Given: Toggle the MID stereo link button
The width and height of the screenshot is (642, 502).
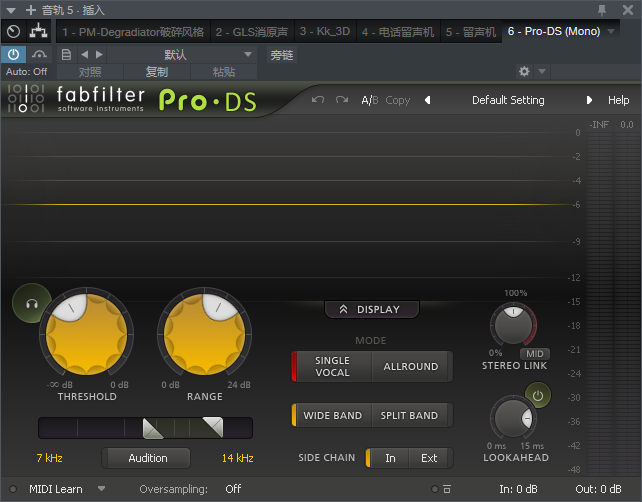Looking at the screenshot, I should (535, 353).
